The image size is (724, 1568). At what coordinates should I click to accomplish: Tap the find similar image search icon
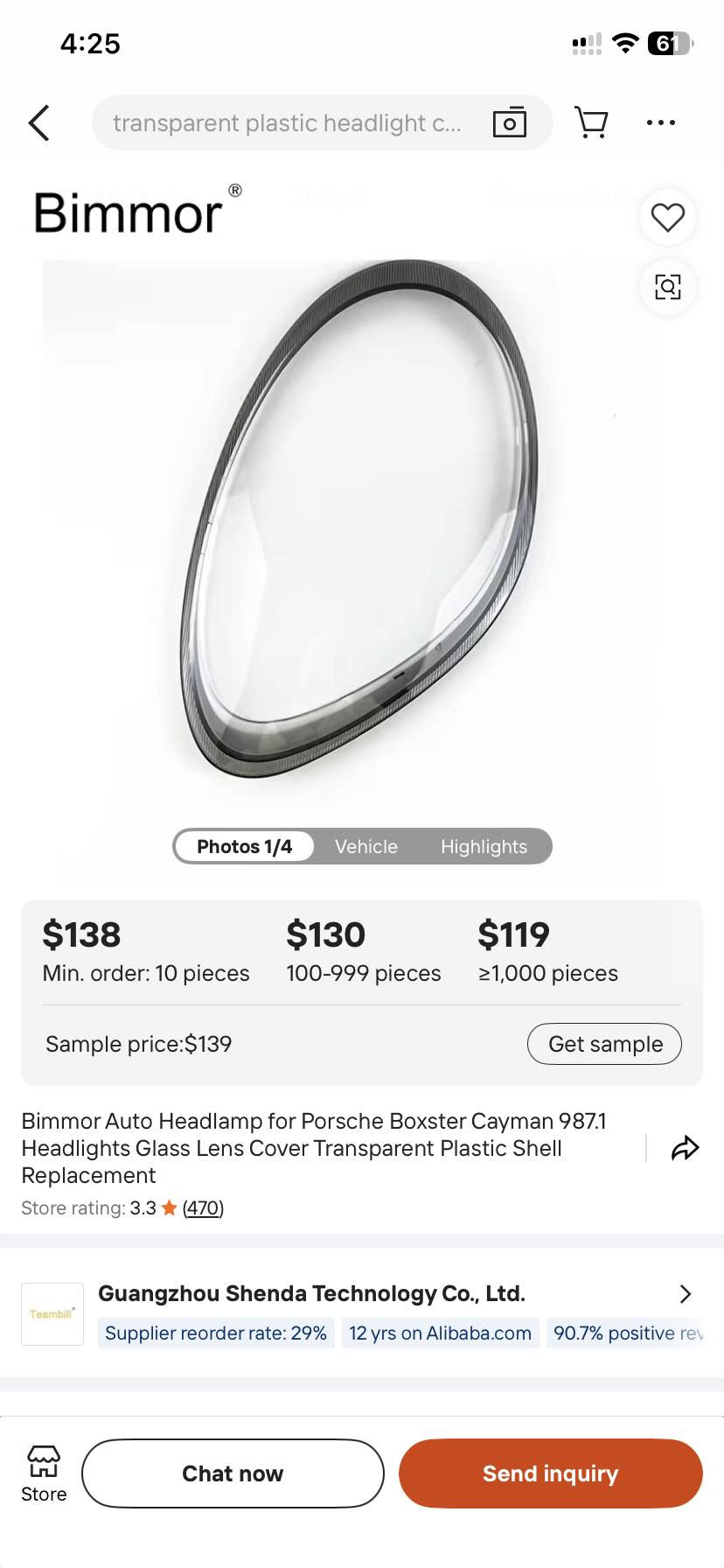pos(668,286)
